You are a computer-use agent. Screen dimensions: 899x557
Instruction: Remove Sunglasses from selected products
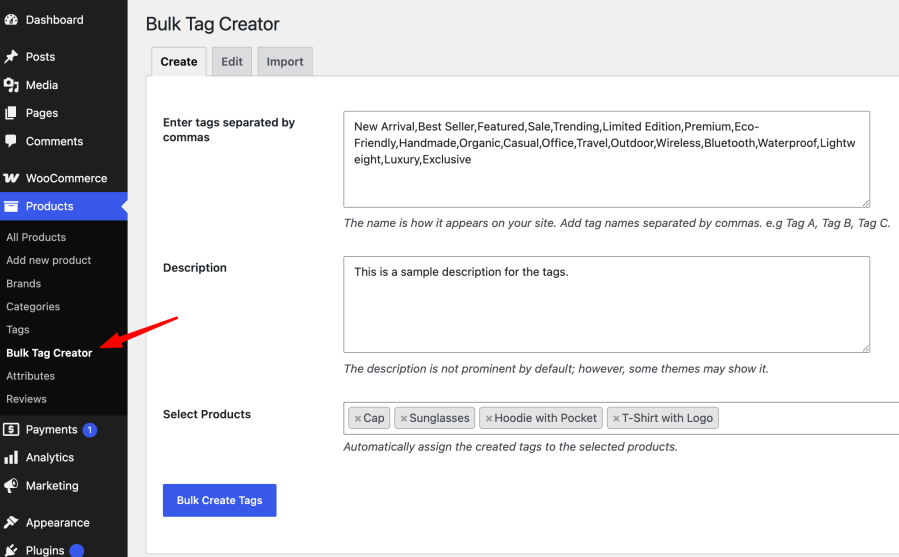click(404, 419)
